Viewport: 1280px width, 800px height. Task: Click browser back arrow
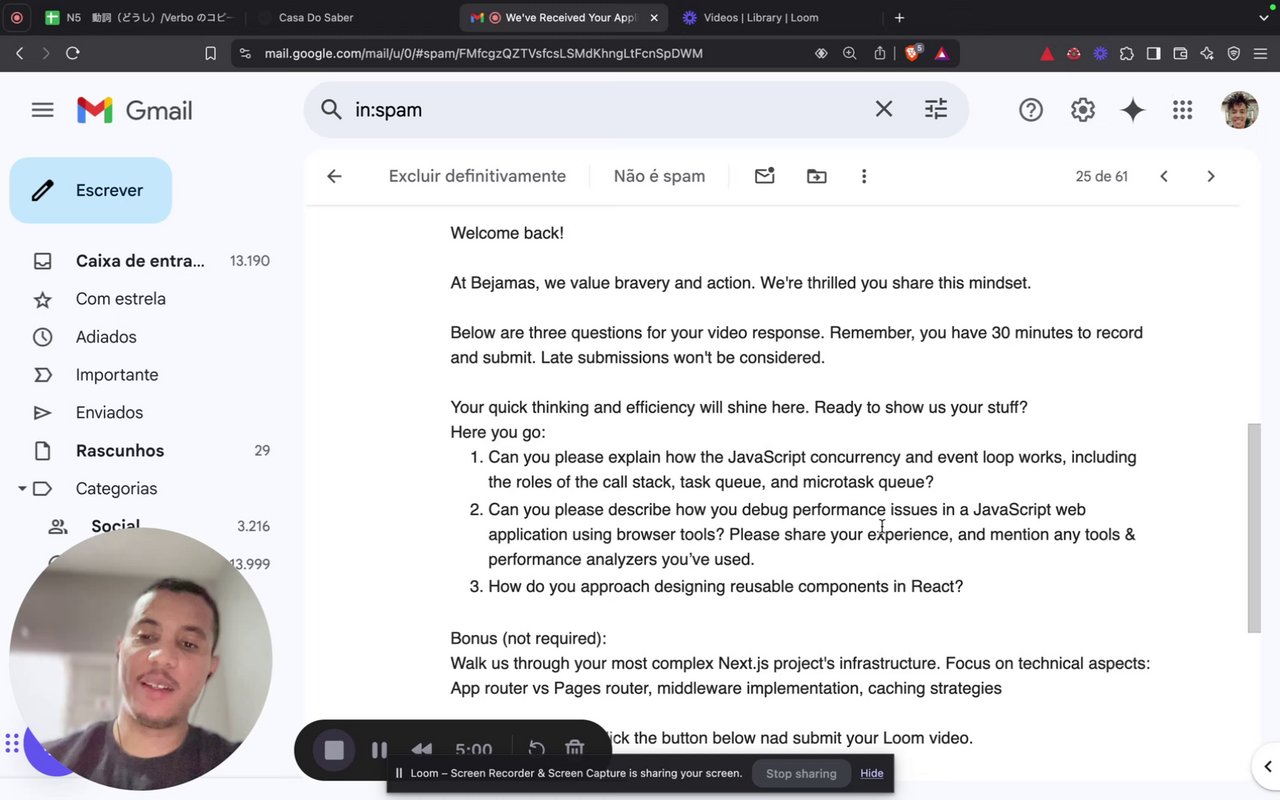tap(20, 53)
